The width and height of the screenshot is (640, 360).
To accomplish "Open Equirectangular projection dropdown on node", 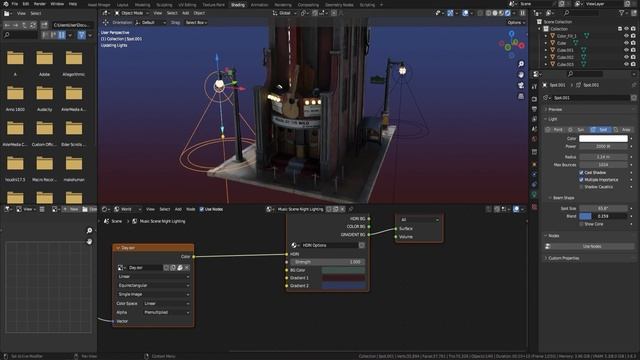I will click(x=153, y=285).
